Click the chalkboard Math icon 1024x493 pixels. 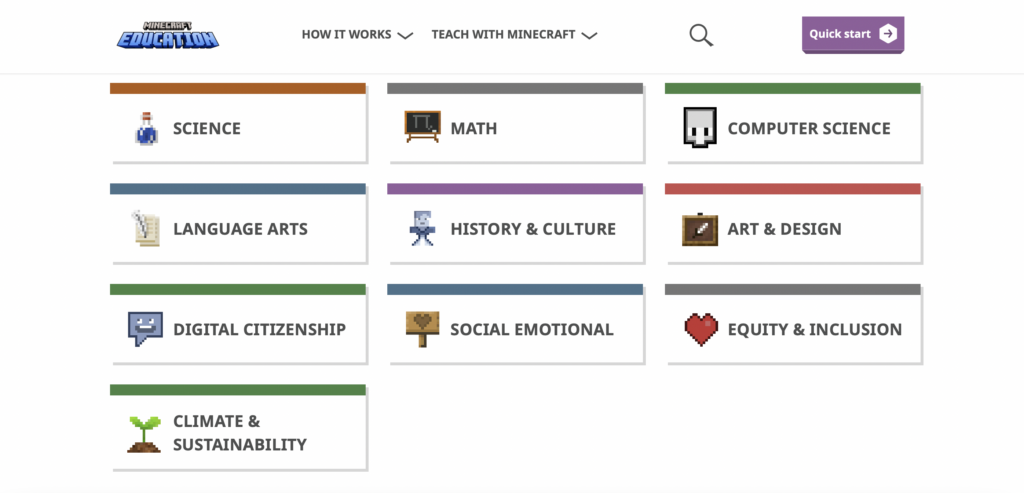click(423, 127)
